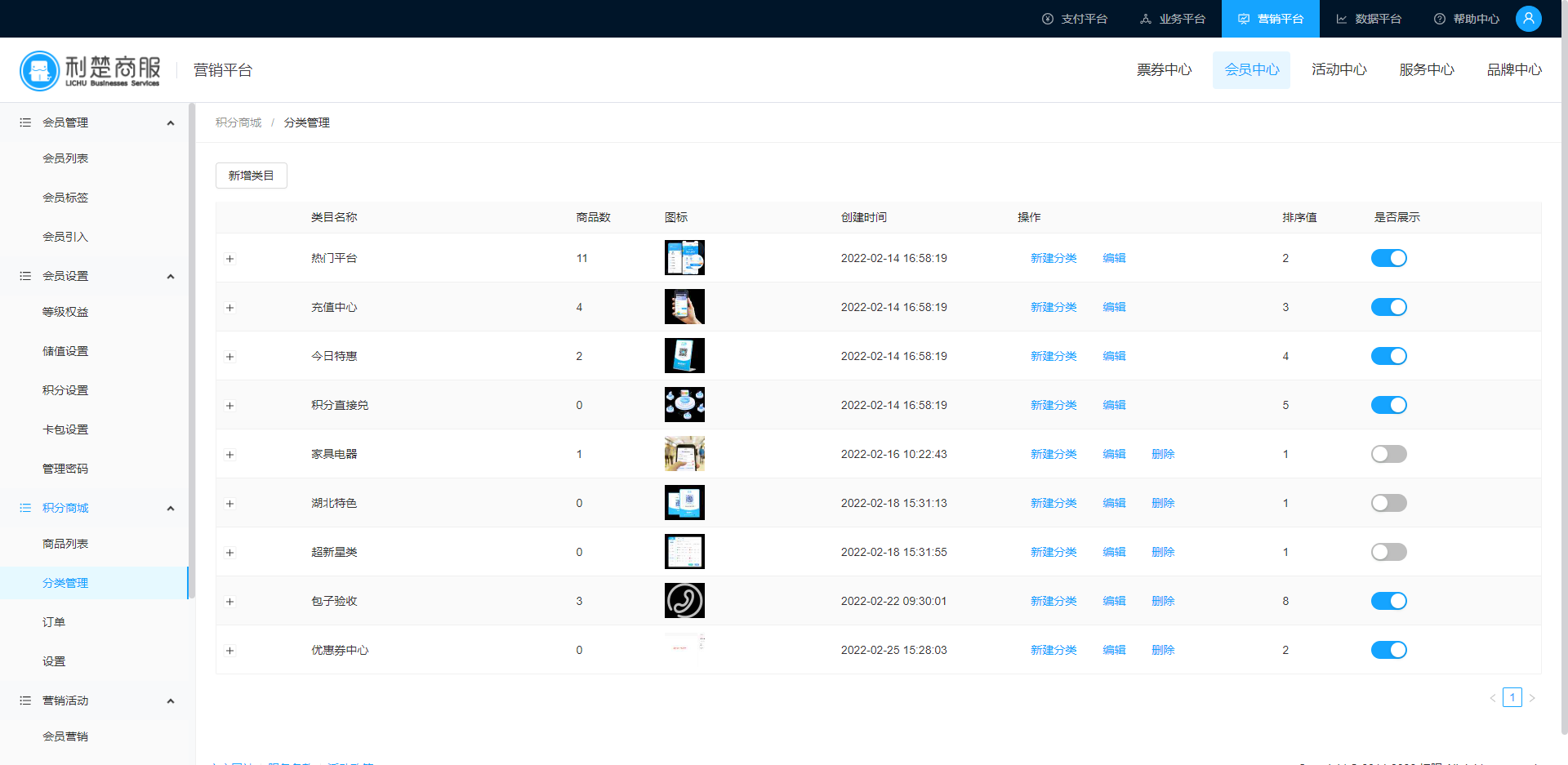Click 删除 for 优惠券中心
Viewport: 1568px width, 765px height.
(1163, 650)
